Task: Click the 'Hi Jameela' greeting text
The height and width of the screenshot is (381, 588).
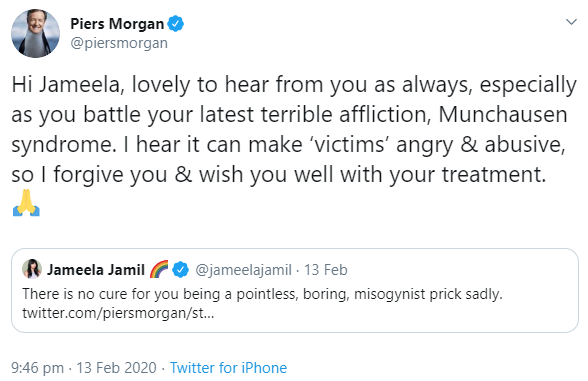Action: point(65,85)
